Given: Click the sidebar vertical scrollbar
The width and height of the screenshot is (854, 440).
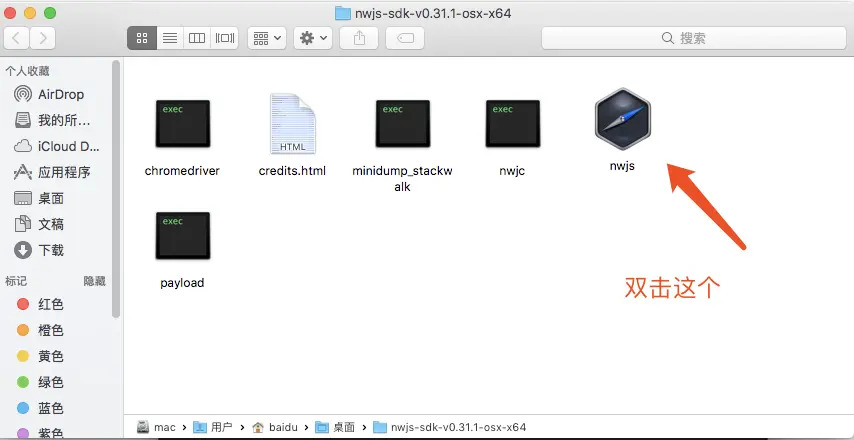Looking at the screenshot, I should 116,188.
